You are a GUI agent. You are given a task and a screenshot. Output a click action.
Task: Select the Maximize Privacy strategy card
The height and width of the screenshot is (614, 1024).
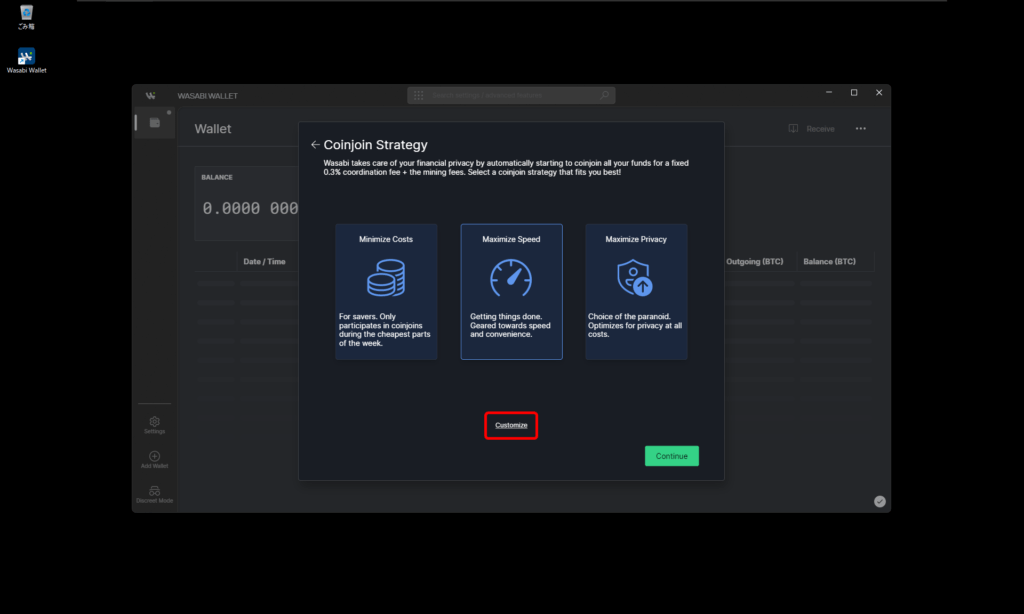pyautogui.click(x=636, y=291)
